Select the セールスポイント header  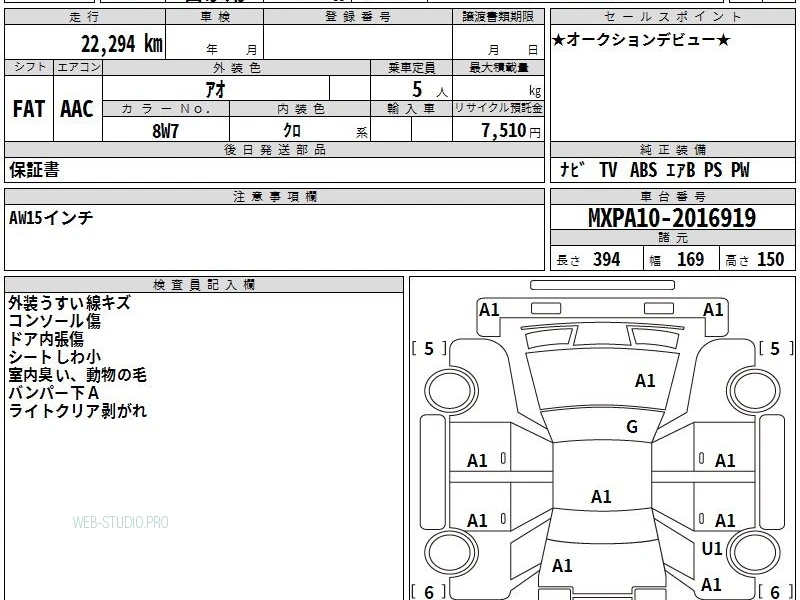point(672,17)
